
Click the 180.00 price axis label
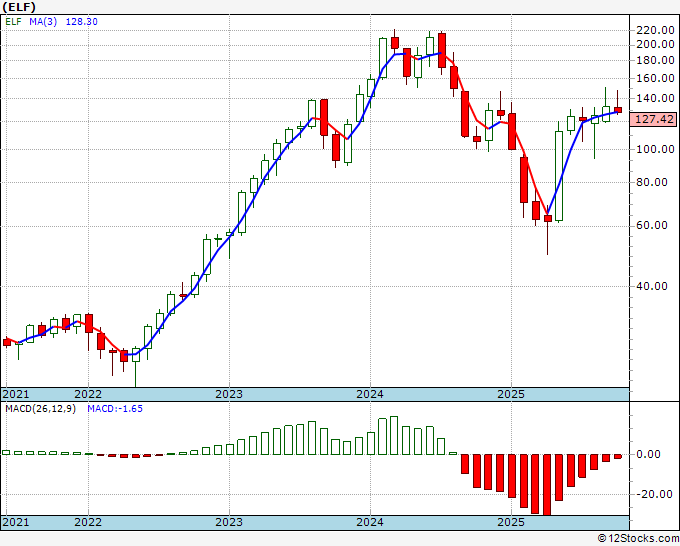tap(655, 60)
